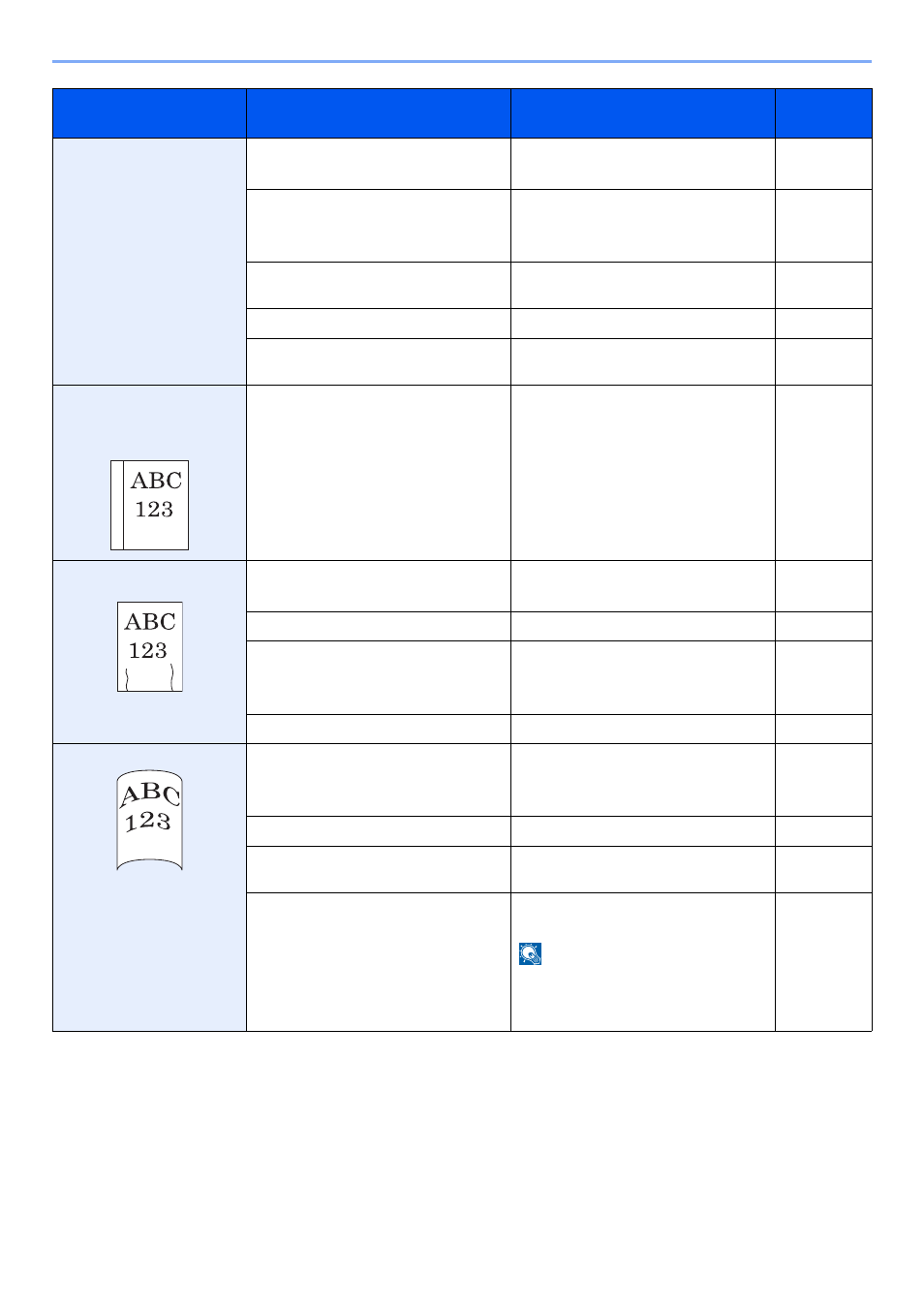Click the wrinkle marks at bottom of second illustration
The image size is (924, 1308).
click(x=150, y=677)
